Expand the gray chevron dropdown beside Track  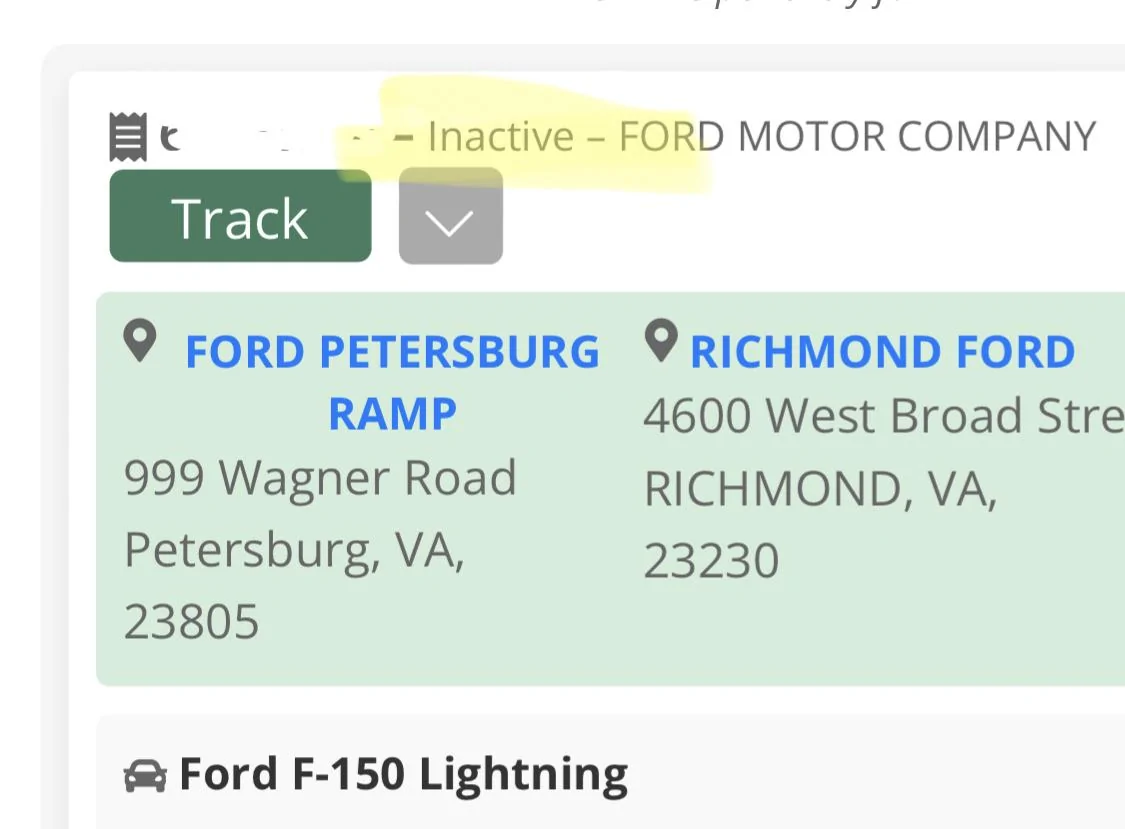[x=450, y=217]
